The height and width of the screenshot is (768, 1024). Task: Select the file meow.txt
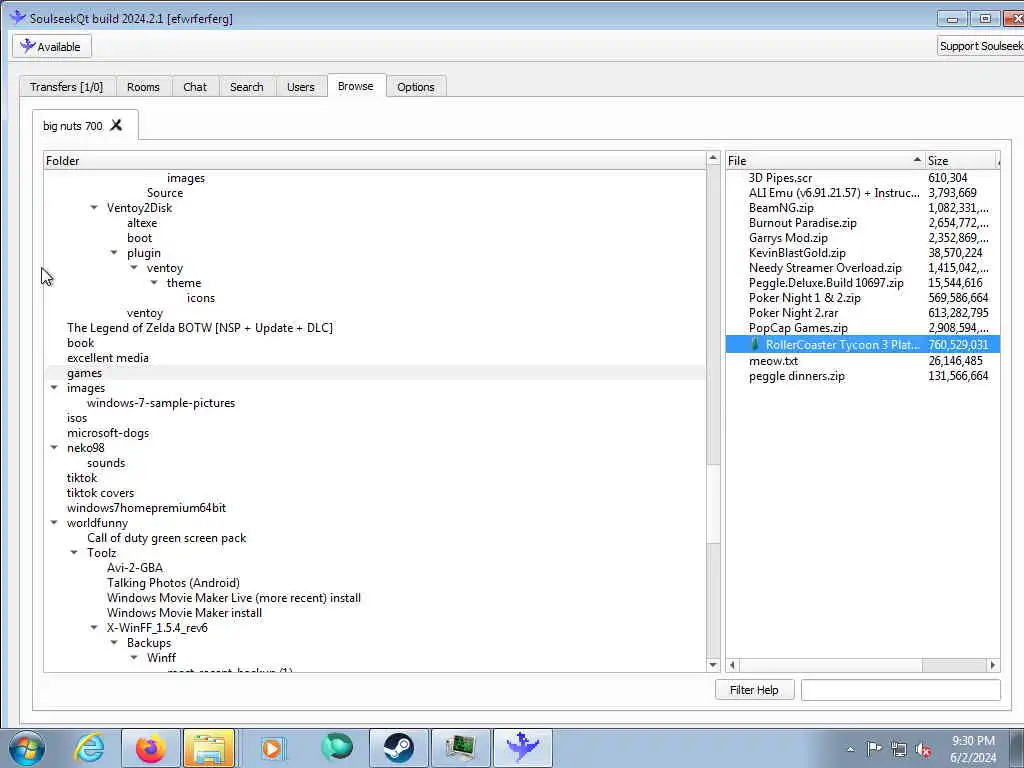(773, 360)
